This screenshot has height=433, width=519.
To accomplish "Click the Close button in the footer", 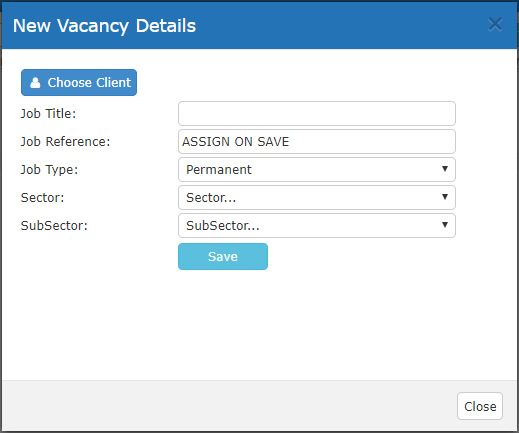I will click(480, 406).
